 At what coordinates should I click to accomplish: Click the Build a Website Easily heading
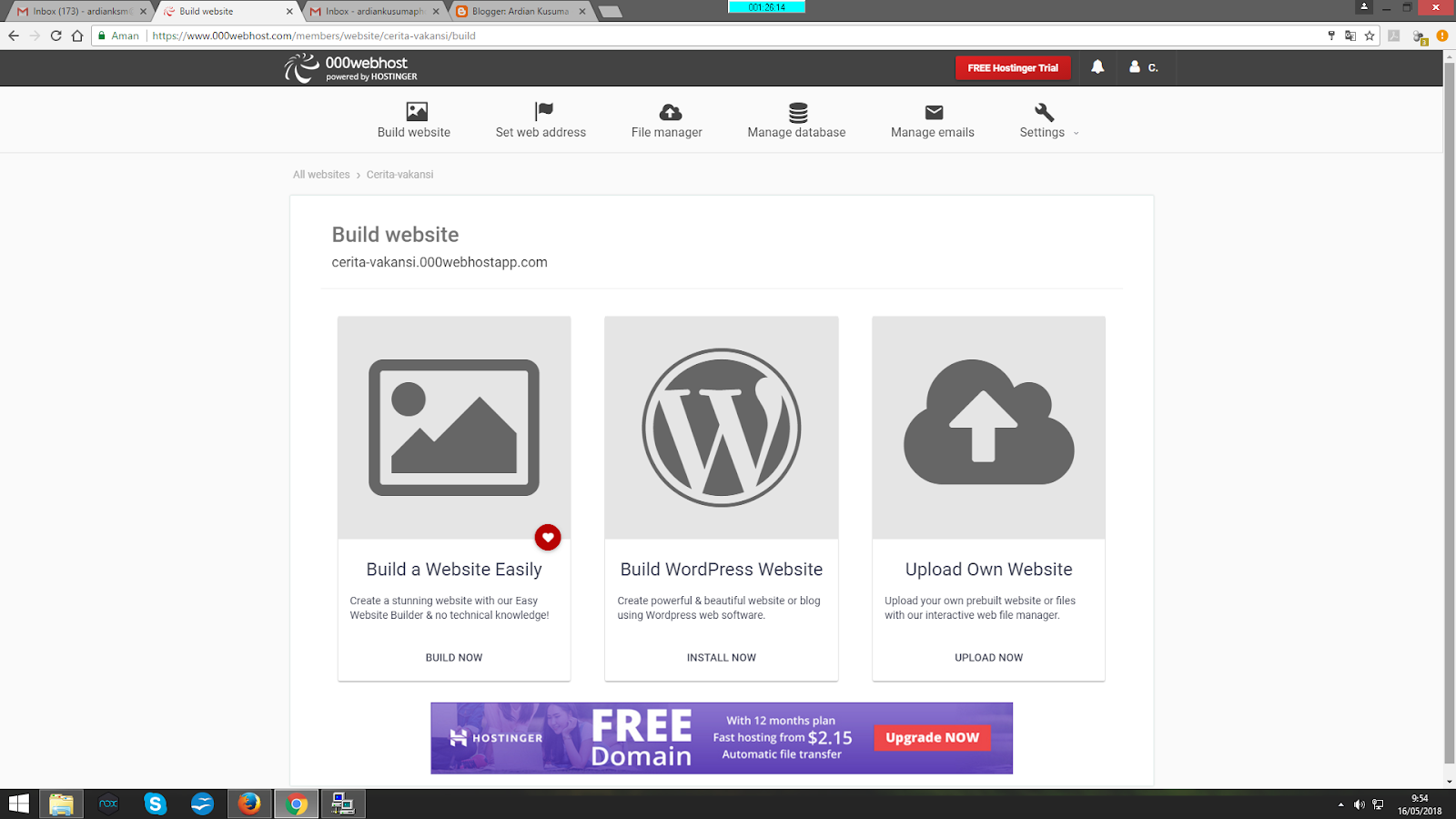(454, 570)
